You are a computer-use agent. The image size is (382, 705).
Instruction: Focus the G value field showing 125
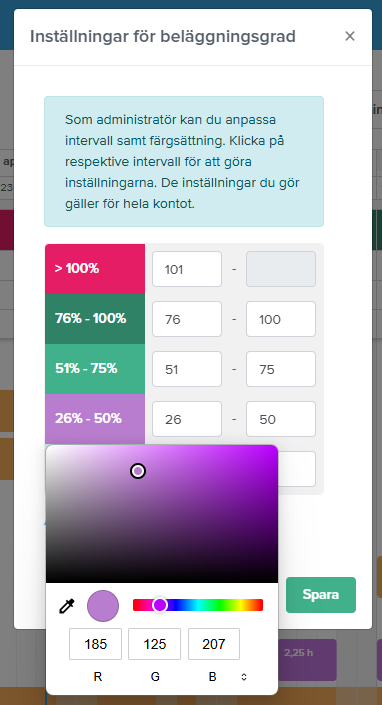[155, 644]
